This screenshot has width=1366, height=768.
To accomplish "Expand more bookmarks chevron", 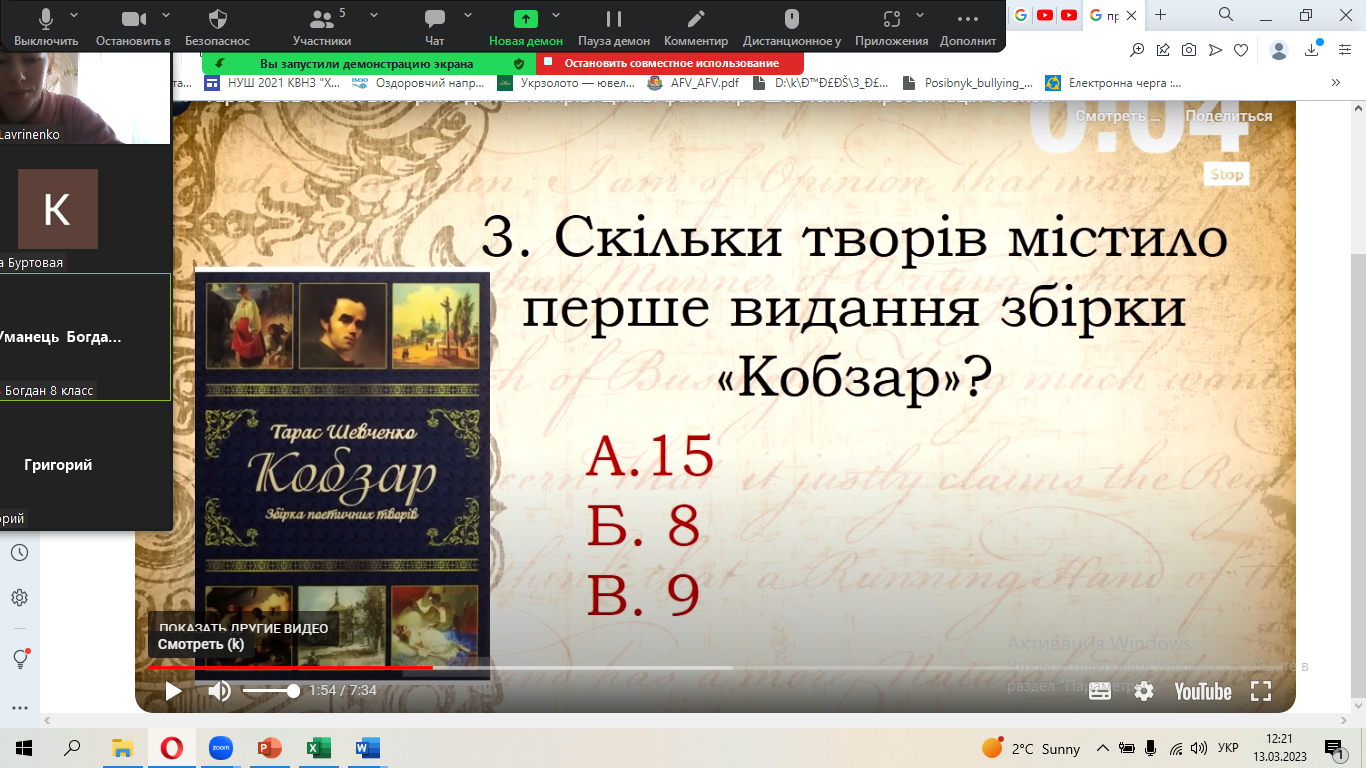I will coord(1336,83).
